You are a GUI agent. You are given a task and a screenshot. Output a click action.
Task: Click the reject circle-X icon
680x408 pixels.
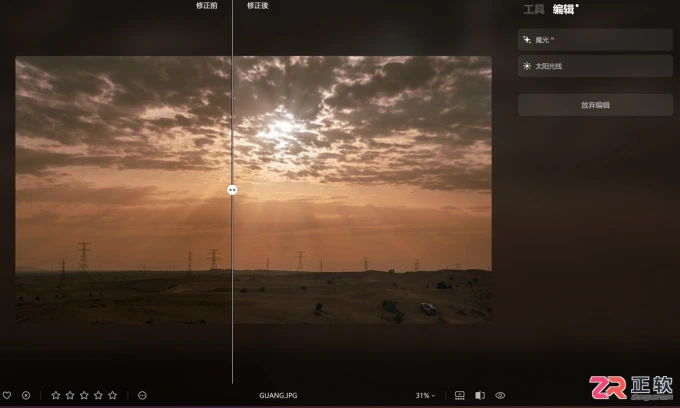click(26, 395)
